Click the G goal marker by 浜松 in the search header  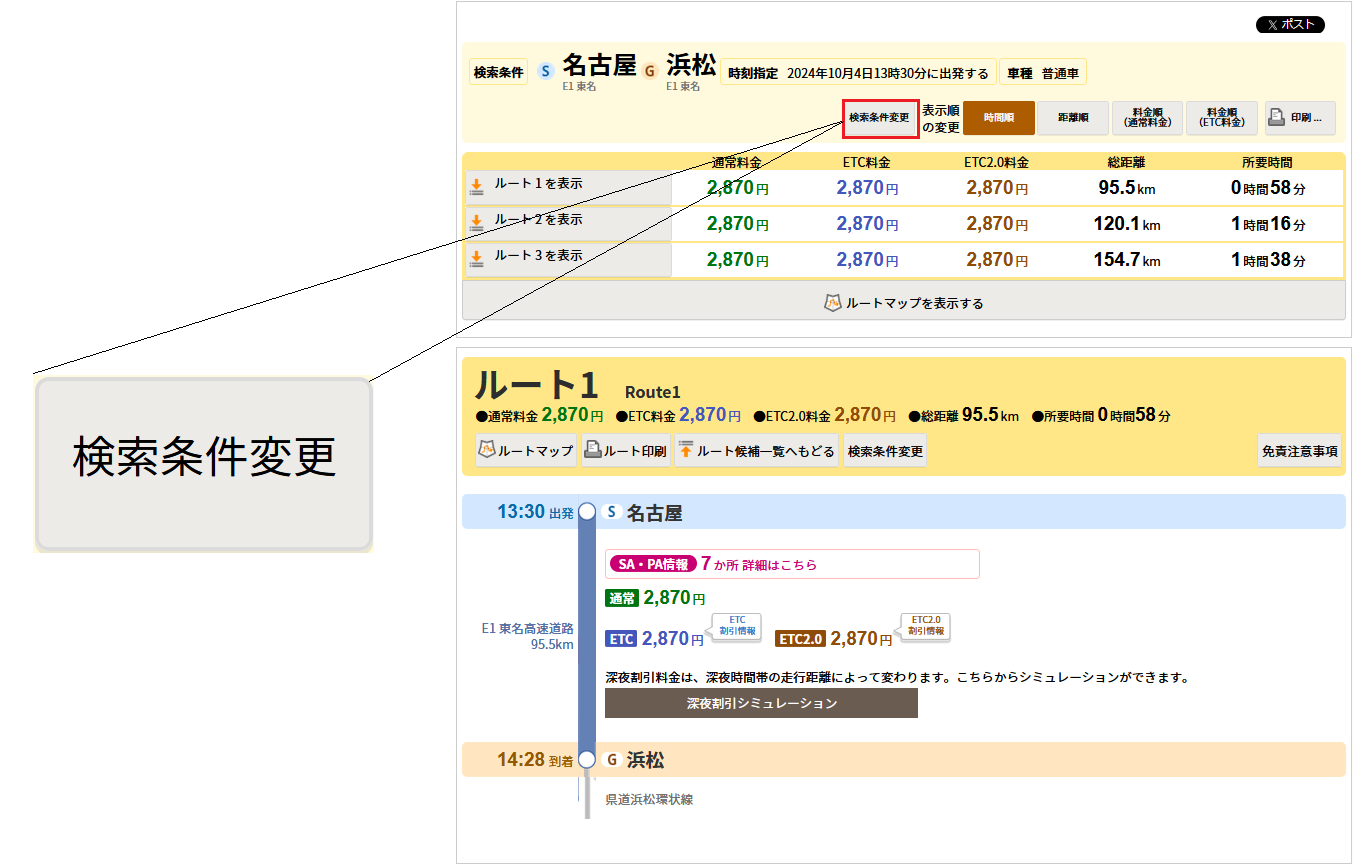(650, 71)
